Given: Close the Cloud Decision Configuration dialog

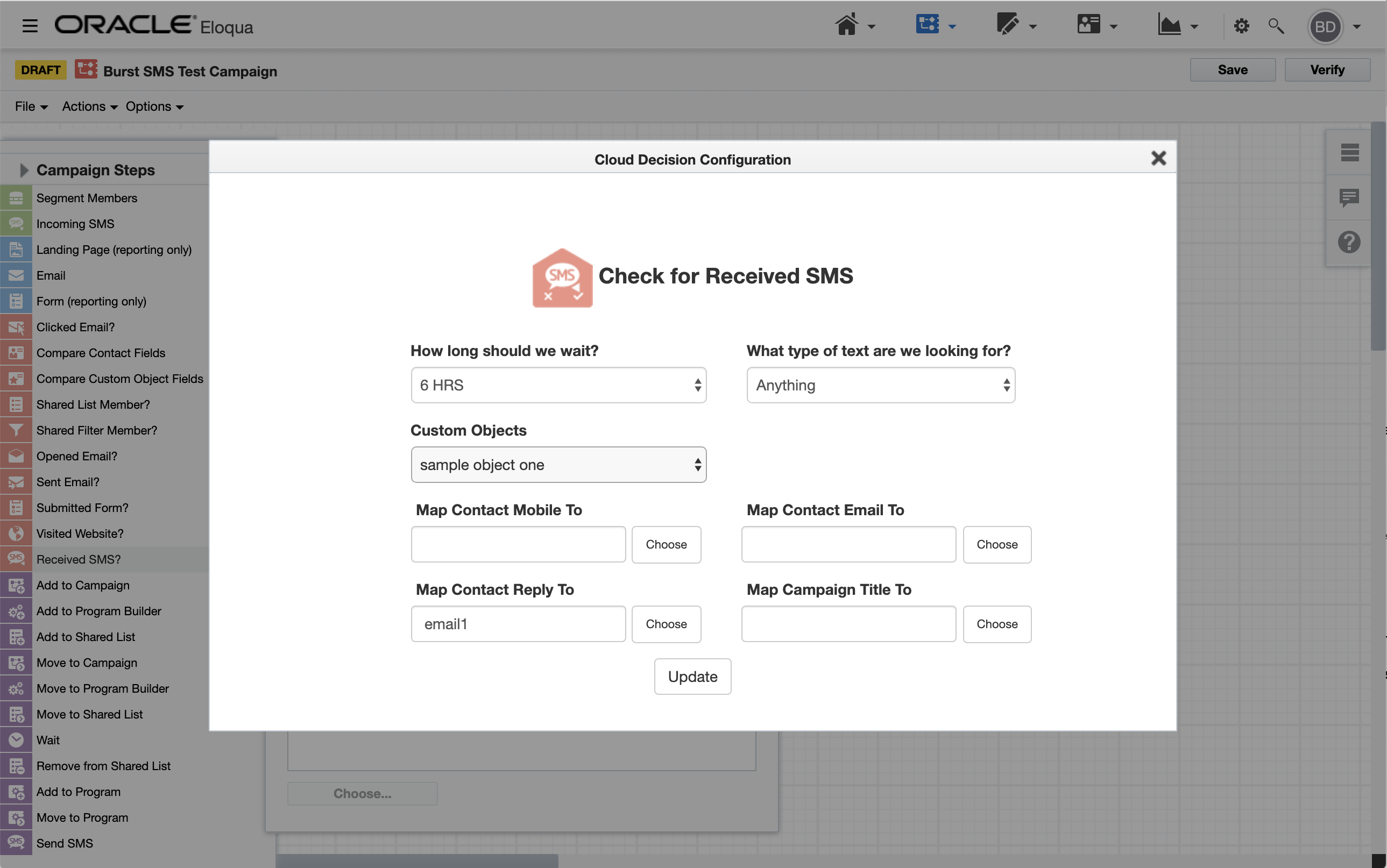Looking at the screenshot, I should pyautogui.click(x=1158, y=158).
